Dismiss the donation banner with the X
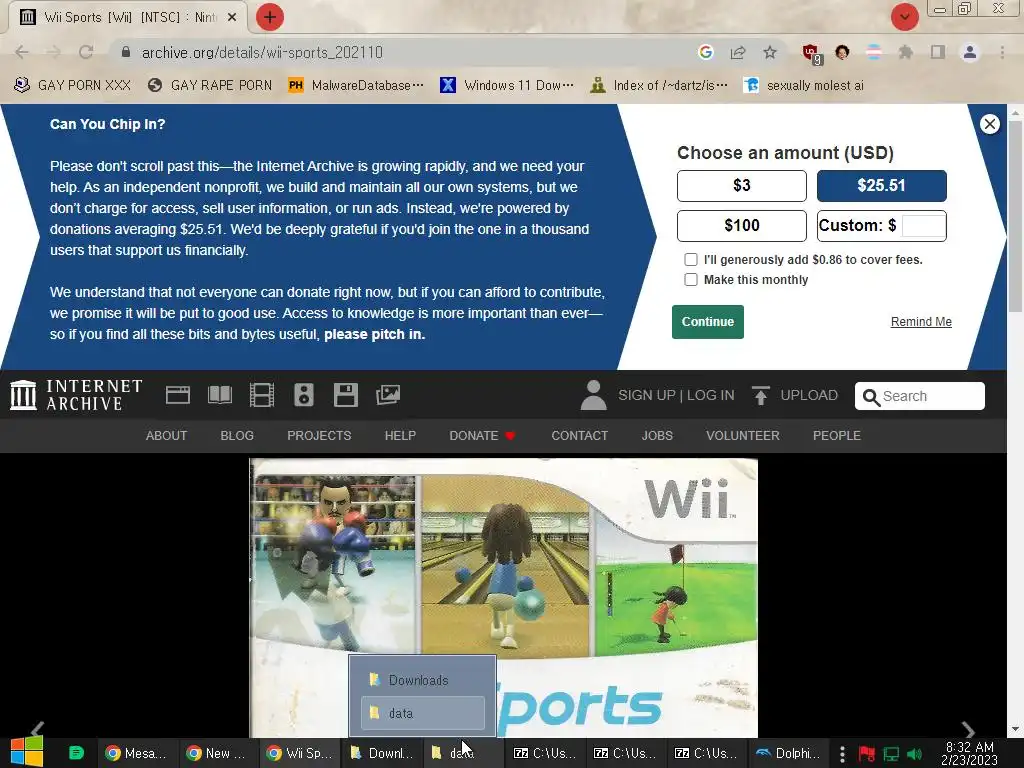 click(x=989, y=124)
